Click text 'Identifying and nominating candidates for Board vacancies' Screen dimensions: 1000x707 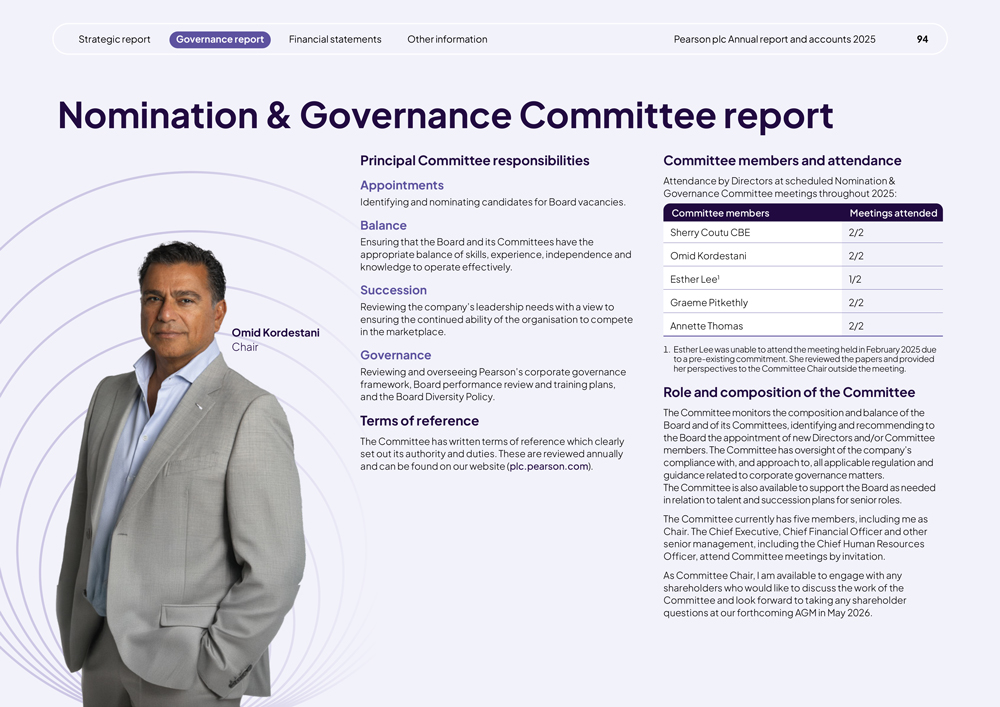click(492, 202)
